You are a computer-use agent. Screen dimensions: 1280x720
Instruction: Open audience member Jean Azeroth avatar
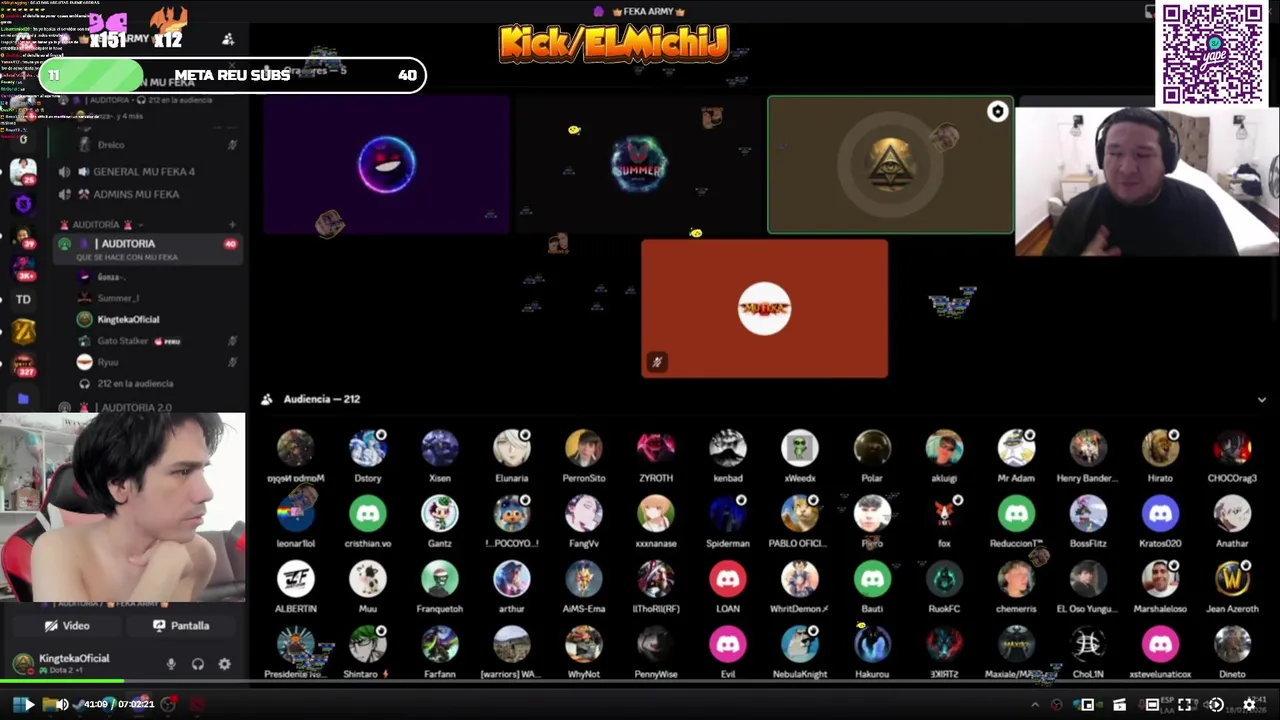pyautogui.click(x=1232, y=580)
